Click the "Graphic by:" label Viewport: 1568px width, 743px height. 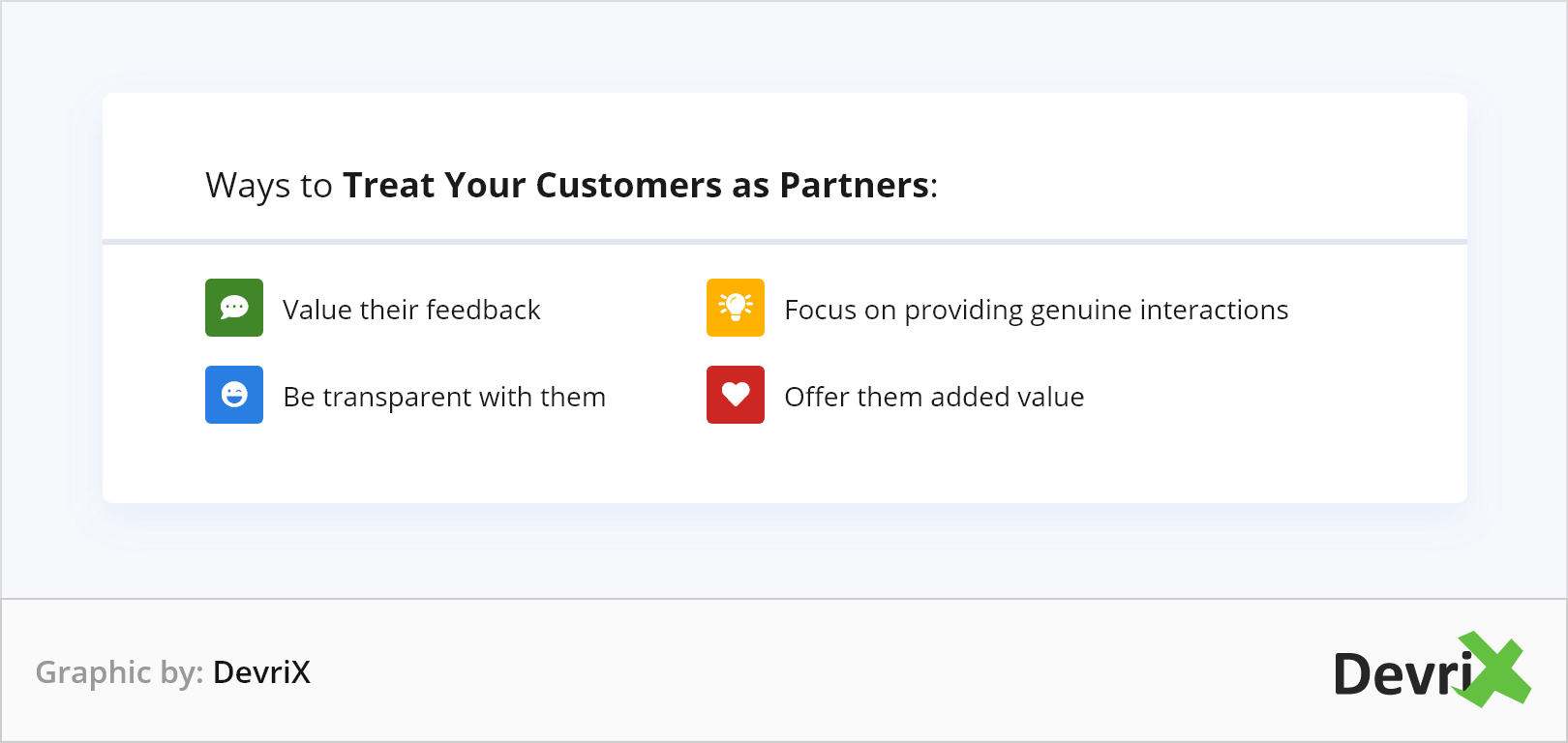pyautogui.click(x=119, y=672)
